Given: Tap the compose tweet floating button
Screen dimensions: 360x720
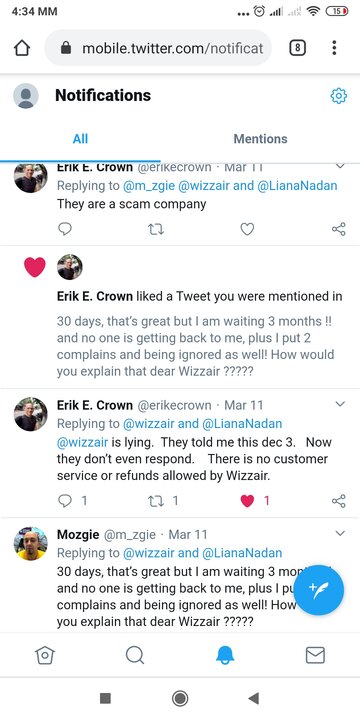Looking at the screenshot, I should point(319,590).
